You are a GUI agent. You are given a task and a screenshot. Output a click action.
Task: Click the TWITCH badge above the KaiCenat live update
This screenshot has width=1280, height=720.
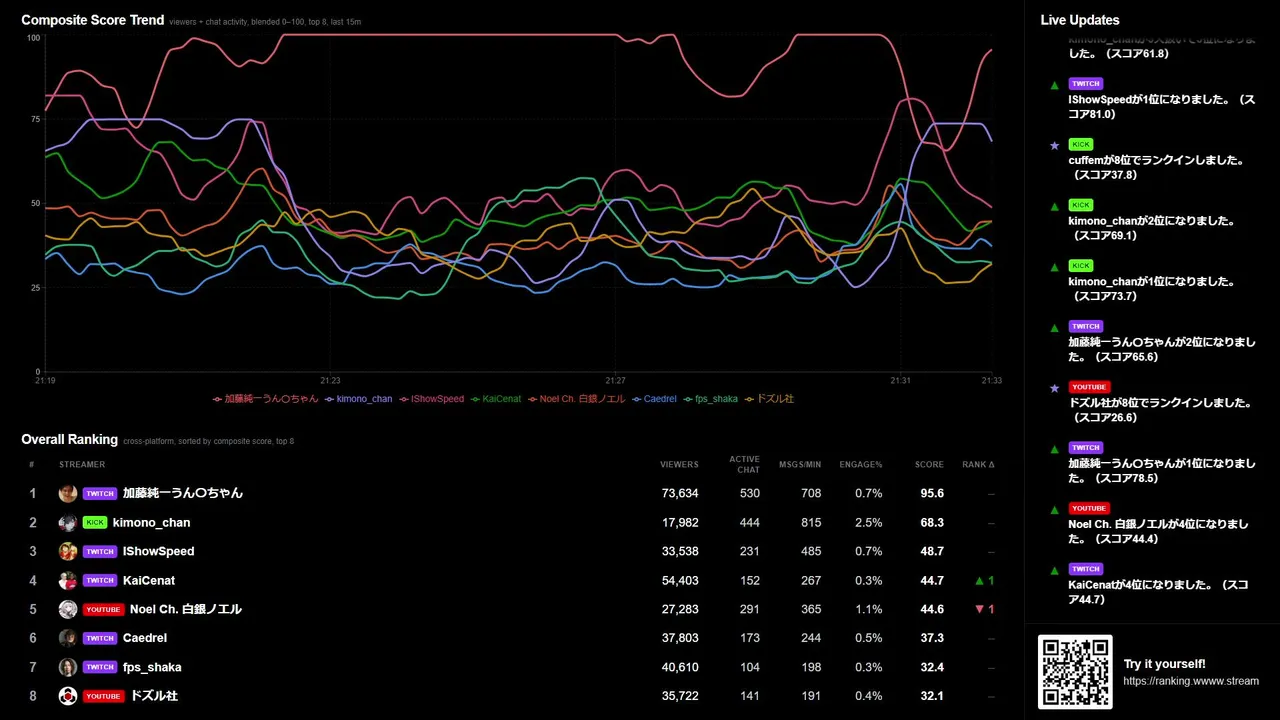click(1086, 569)
